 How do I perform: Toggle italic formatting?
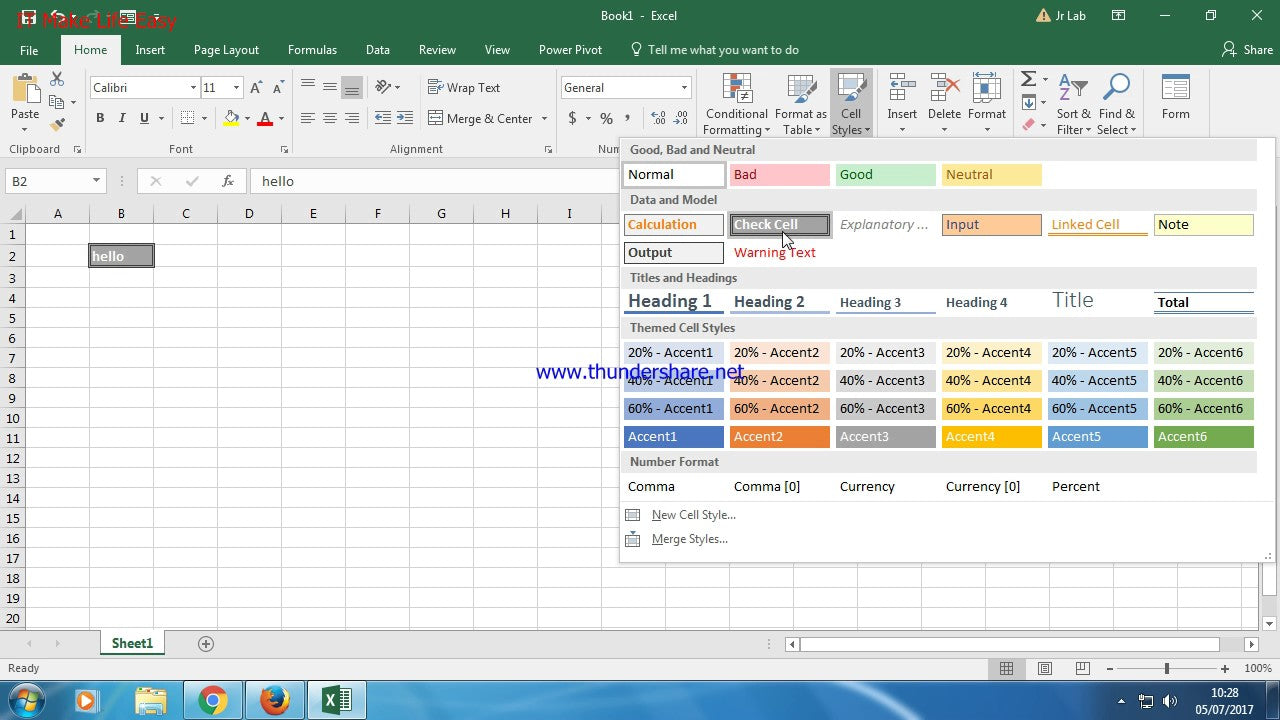pos(121,118)
